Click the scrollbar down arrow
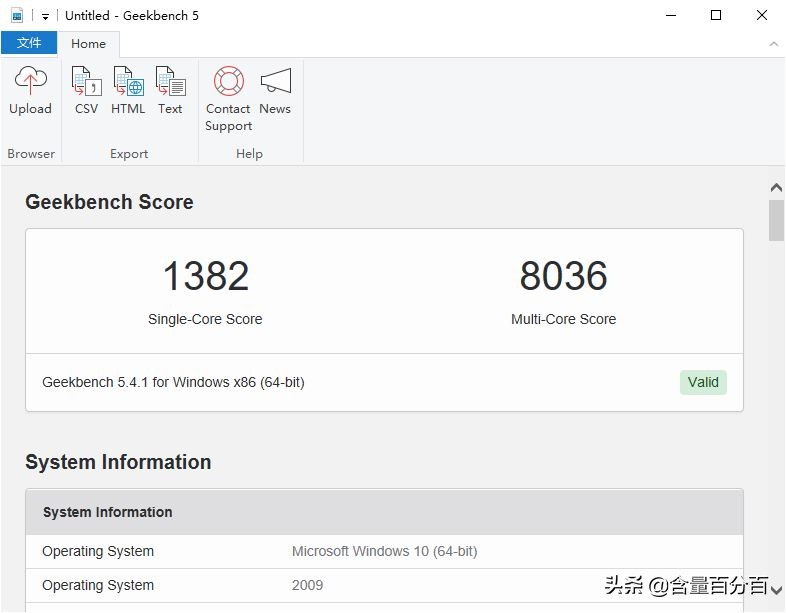 (x=777, y=590)
